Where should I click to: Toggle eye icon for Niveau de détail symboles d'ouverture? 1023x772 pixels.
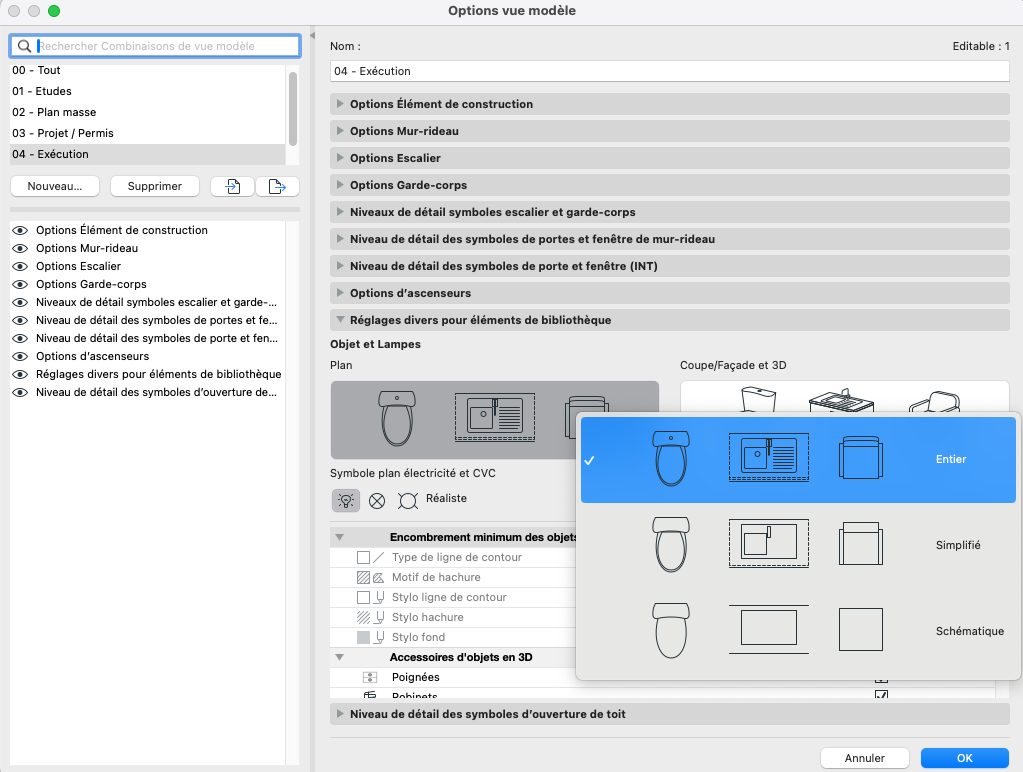pos(20,393)
